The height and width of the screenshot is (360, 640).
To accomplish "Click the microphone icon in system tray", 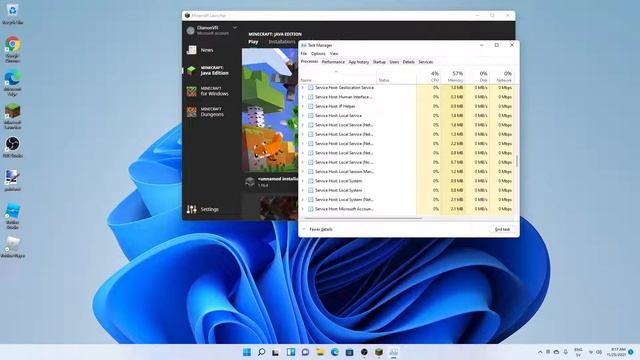I will [x=566, y=352].
